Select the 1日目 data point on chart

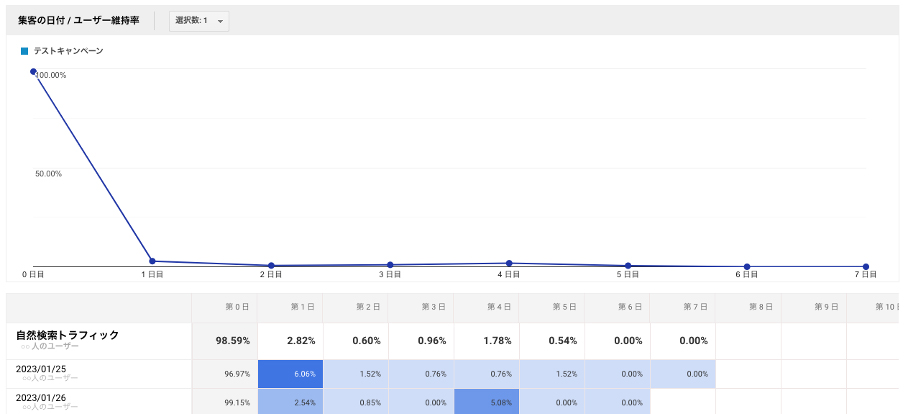click(152, 262)
